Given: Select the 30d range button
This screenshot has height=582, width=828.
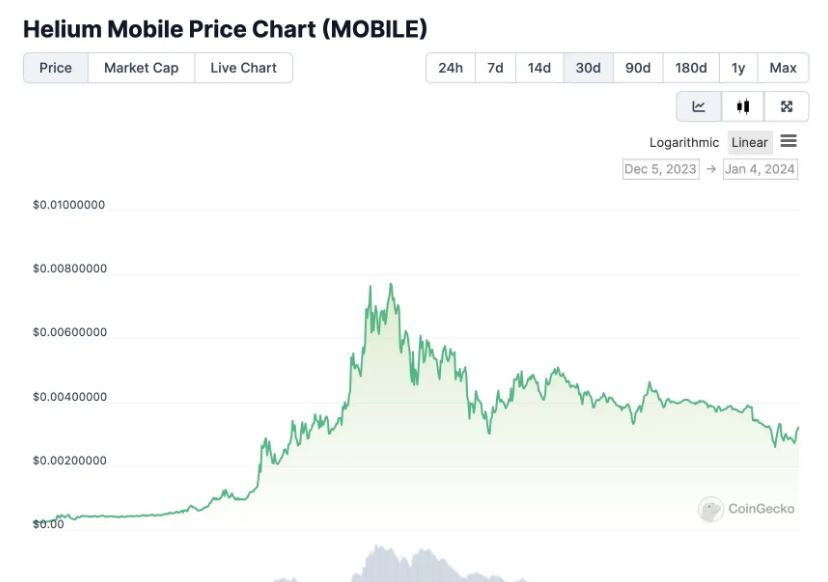Looking at the screenshot, I should pyautogui.click(x=588, y=68).
